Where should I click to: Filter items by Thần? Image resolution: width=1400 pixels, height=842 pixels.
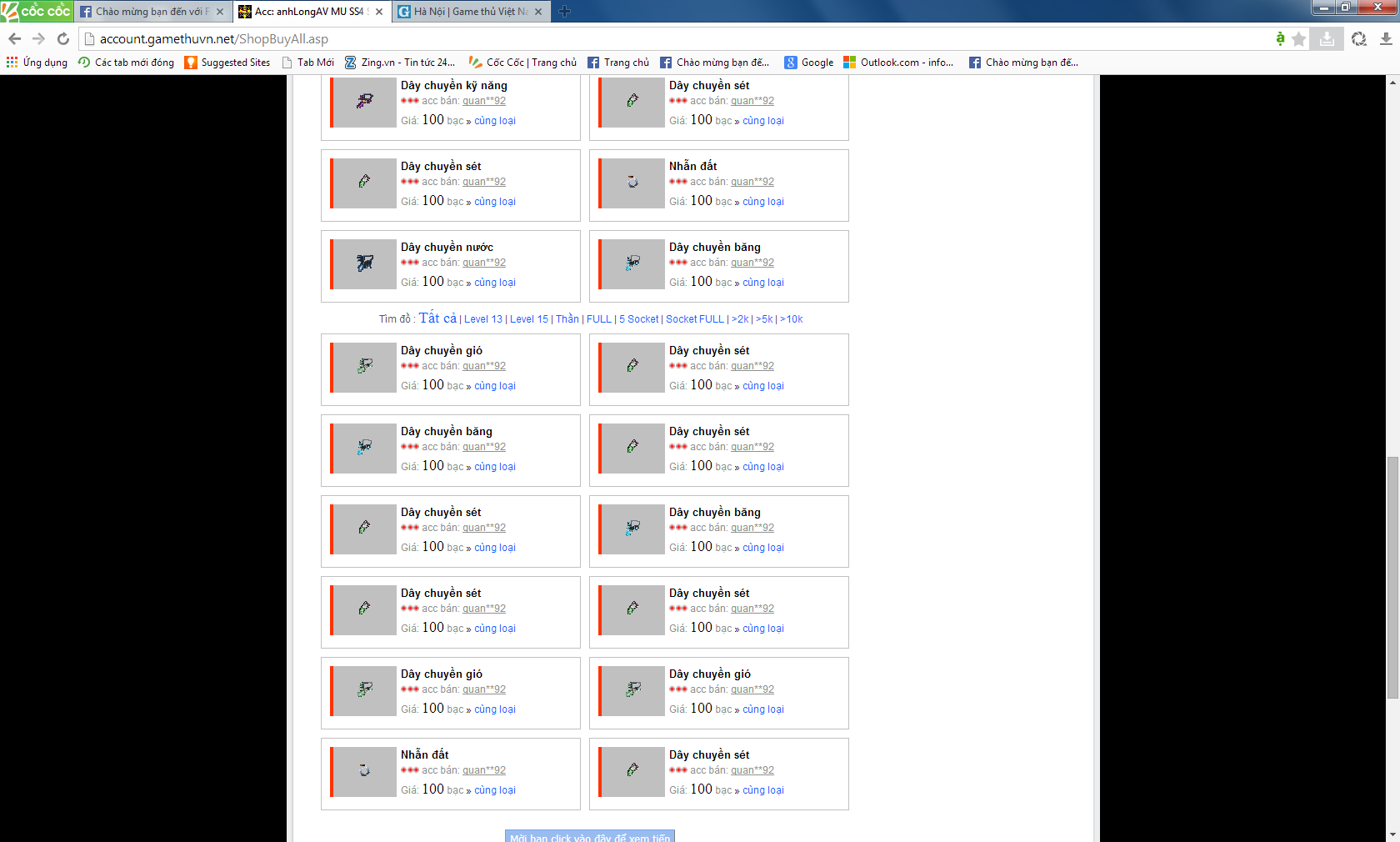[x=567, y=319]
